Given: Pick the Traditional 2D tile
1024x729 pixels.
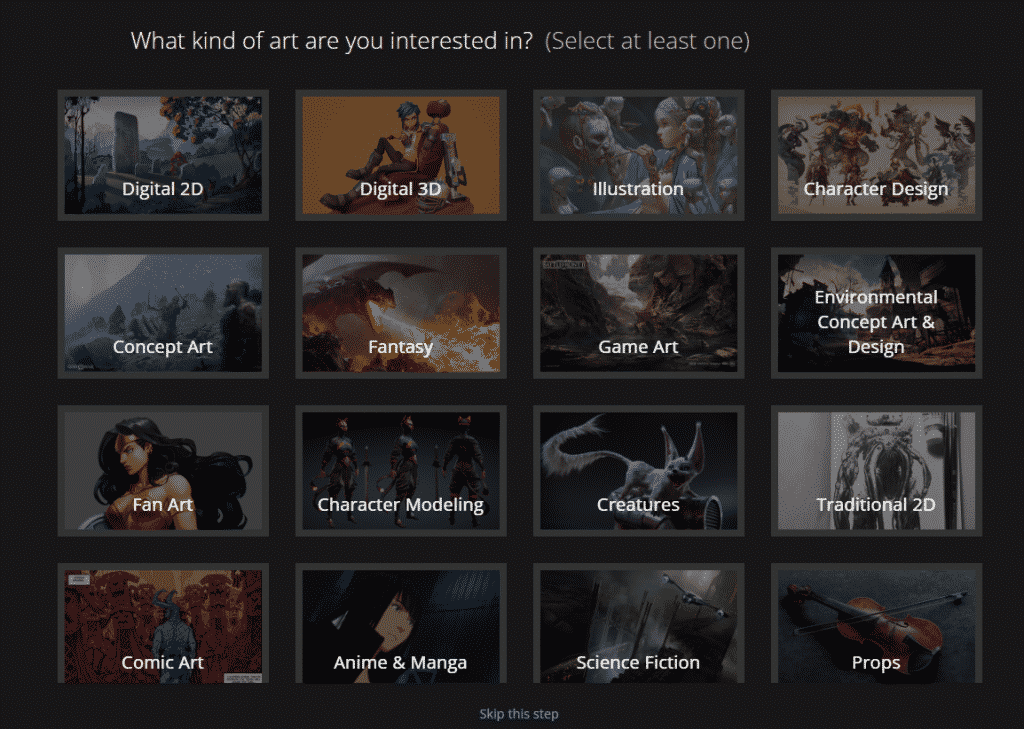Looking at the screenshot, I should (876, 471).
